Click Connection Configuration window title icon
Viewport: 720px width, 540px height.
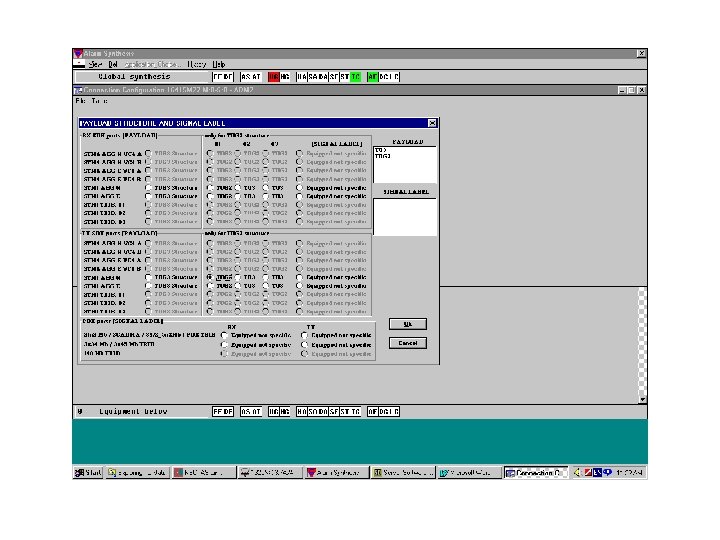[79, 90]
